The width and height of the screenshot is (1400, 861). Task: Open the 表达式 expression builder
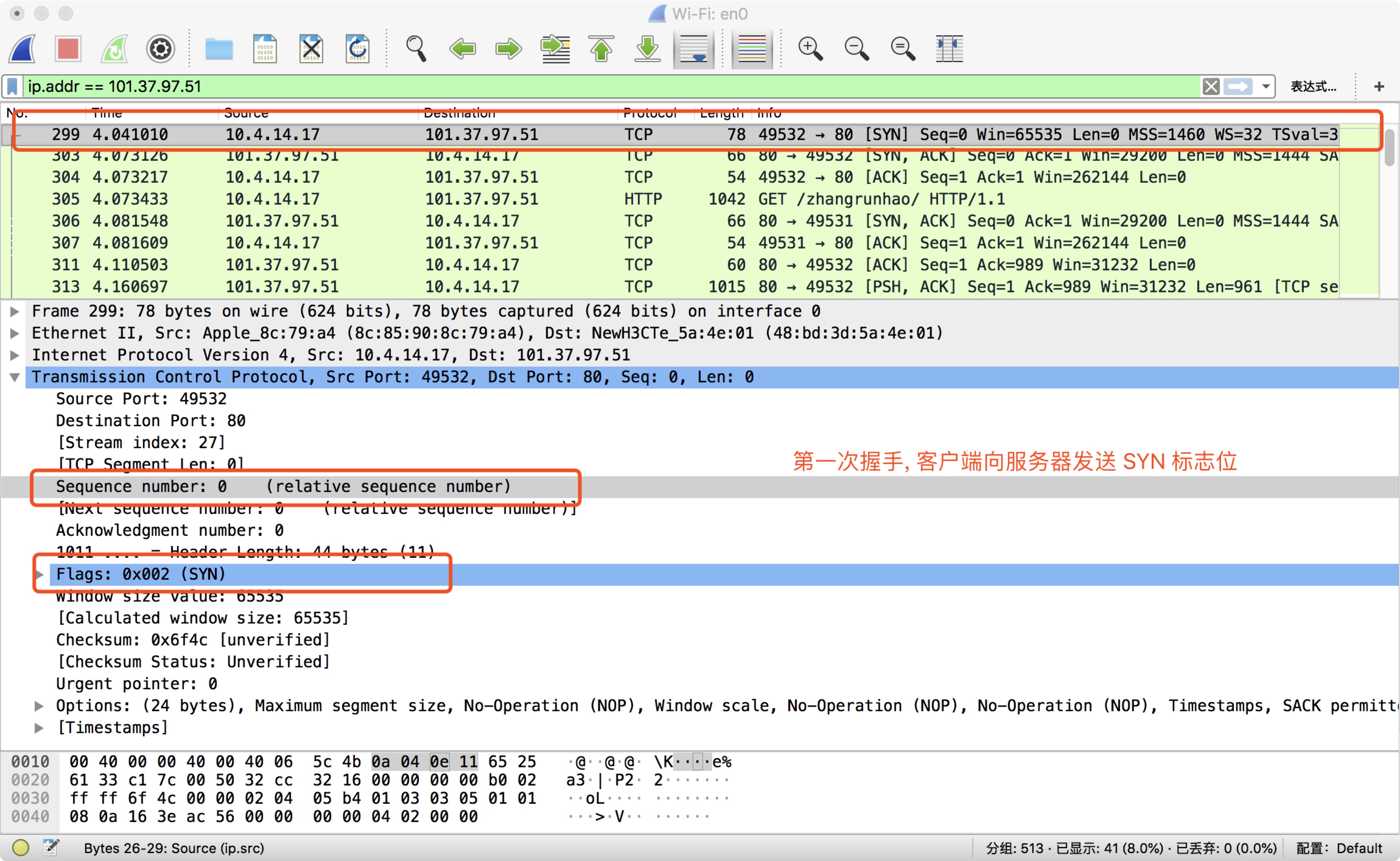pos(1314,86)
